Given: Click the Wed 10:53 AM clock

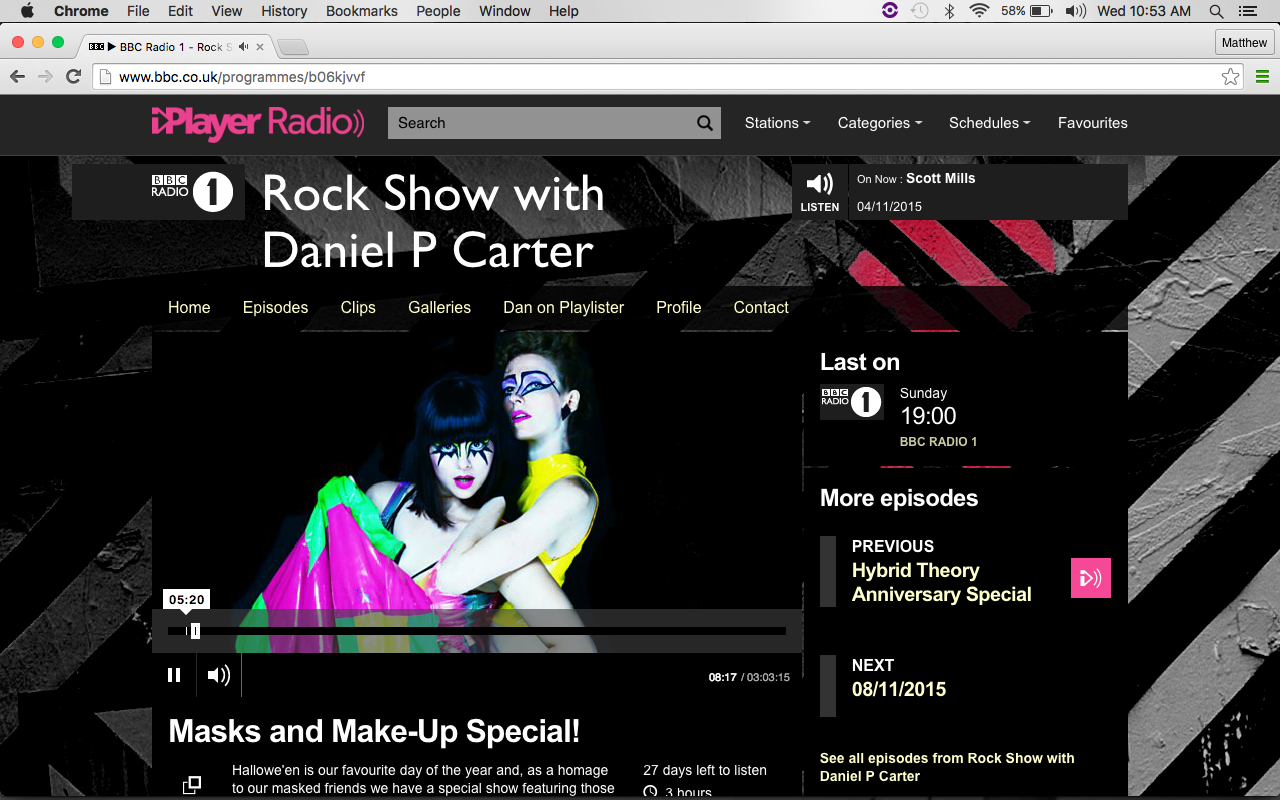Looking at the screenshot, I should pos(1144,11).
